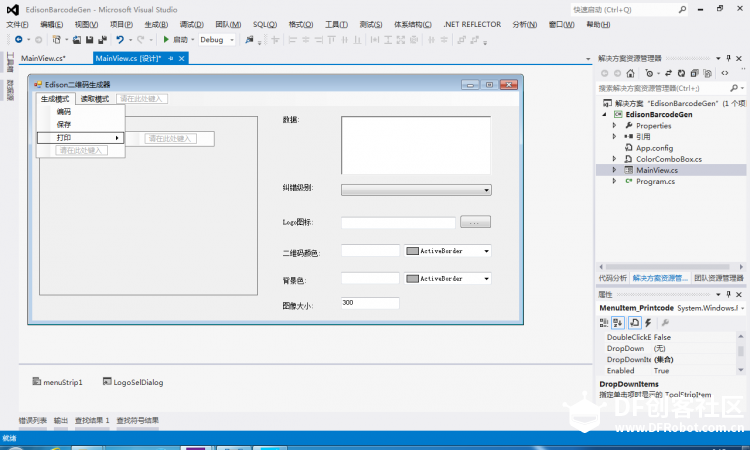This screenshot has width=750, height=450.
Task: Click the Enabled property value True
Action: tap(661, 371)
